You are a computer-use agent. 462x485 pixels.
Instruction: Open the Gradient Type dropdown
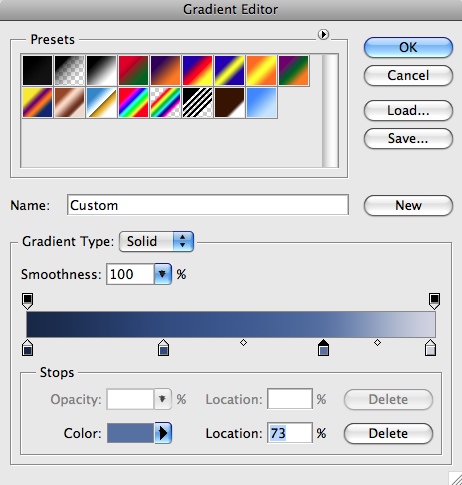click(x=156, y=241)
